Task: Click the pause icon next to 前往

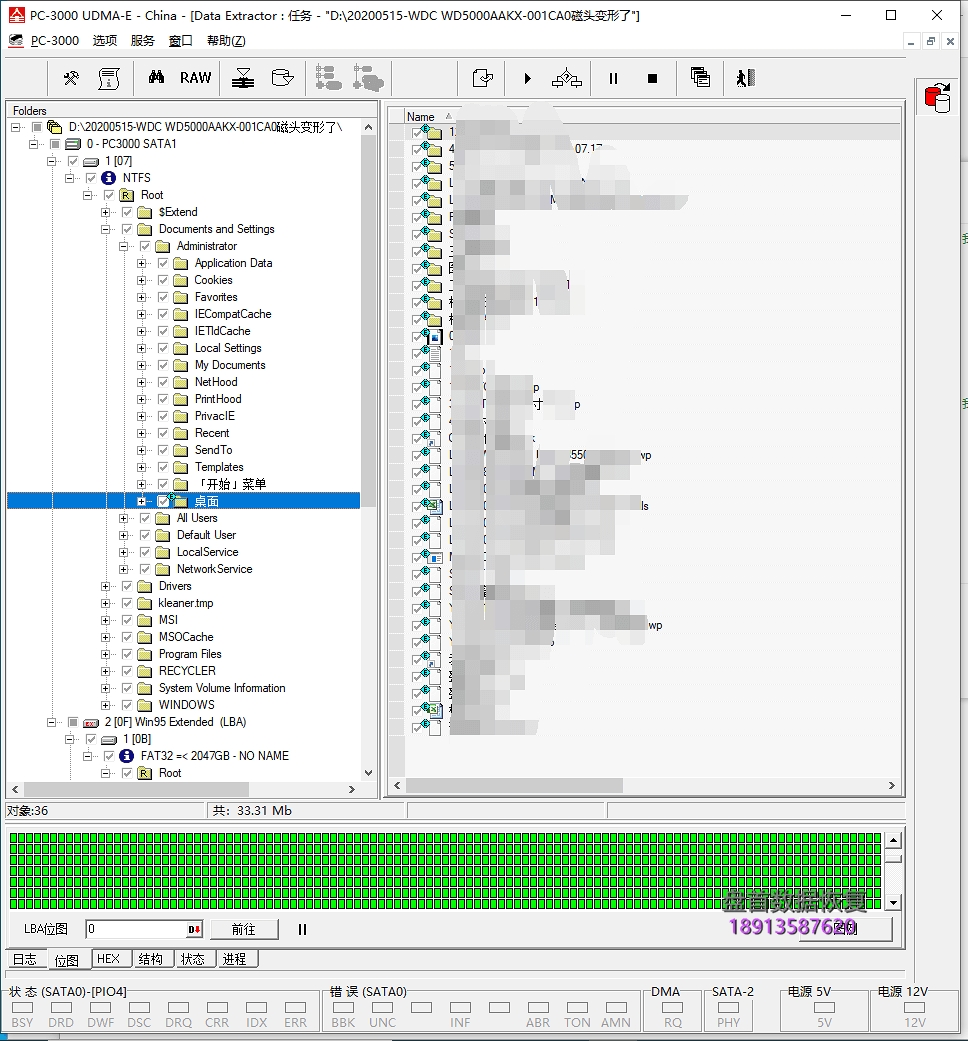Action: point(302,929)
